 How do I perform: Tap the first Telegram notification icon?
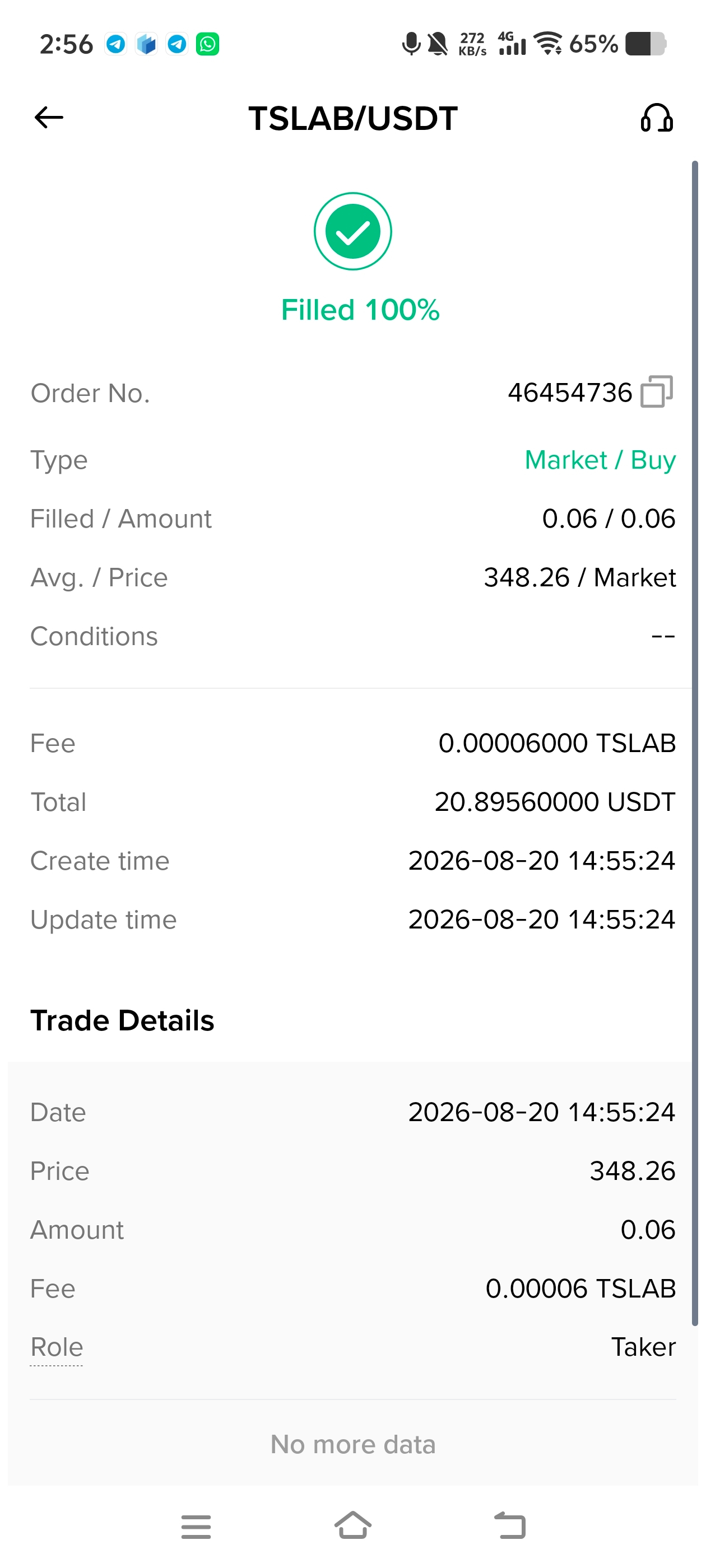[116, 44]
